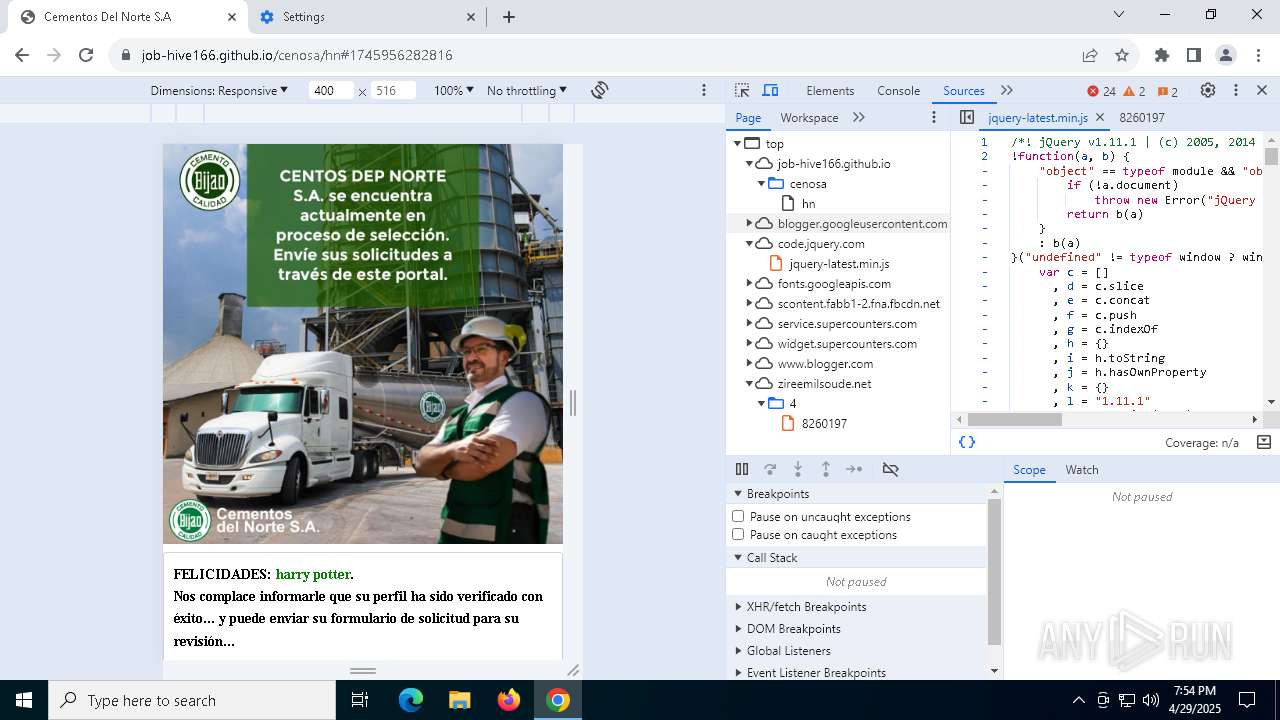Bookmark this page star icon
The width and height of the screenshot is (1280, 720).
pyautogui.click(x=1122, y=55)
